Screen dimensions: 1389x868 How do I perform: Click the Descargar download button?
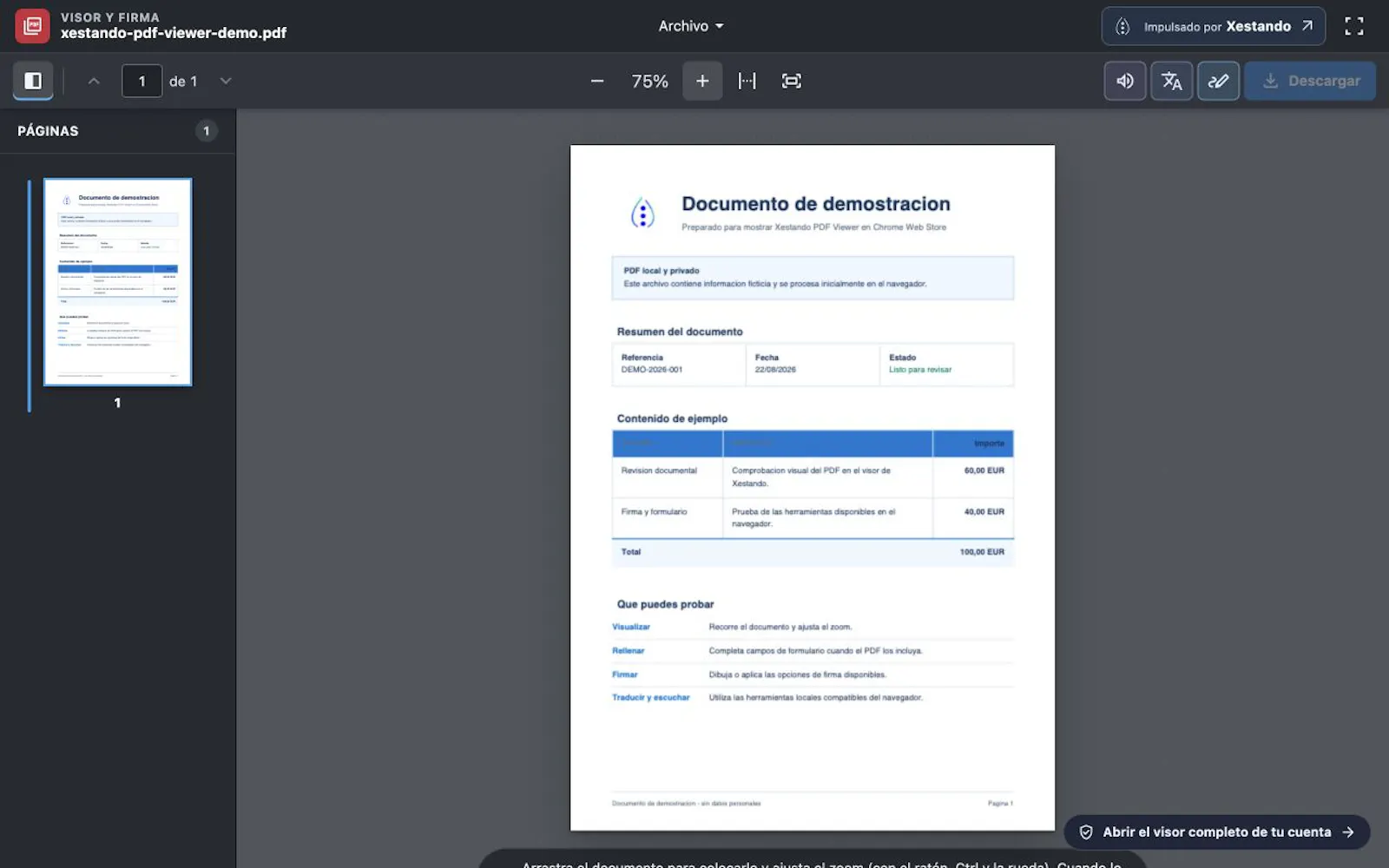(x=1310, y=81)
